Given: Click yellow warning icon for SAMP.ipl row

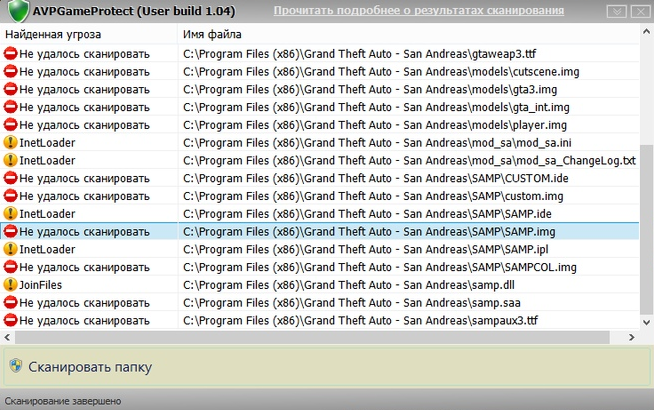Looking at the screenshot, I should click(x=11, y=250).
